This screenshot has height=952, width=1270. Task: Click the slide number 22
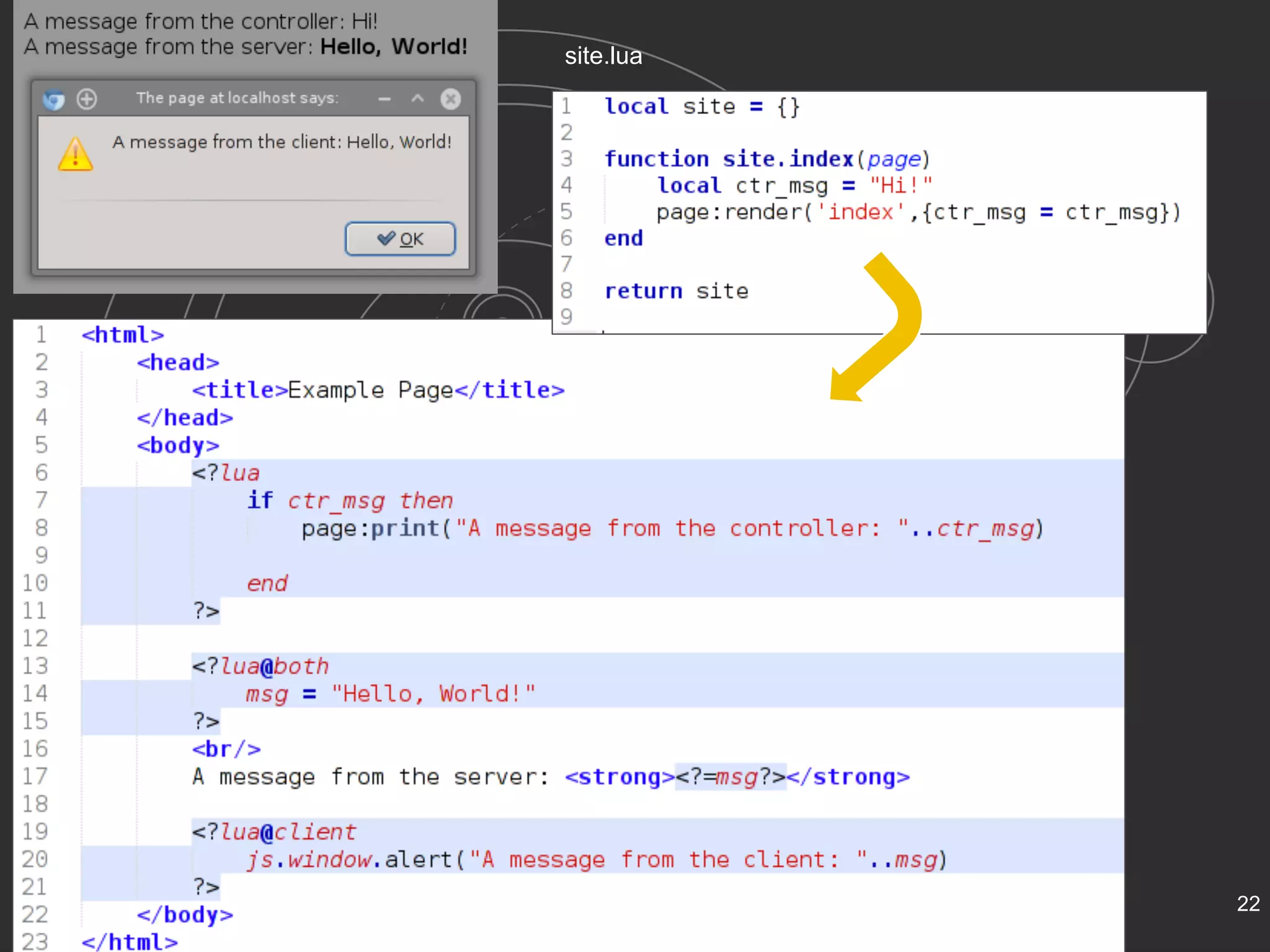1248,903
